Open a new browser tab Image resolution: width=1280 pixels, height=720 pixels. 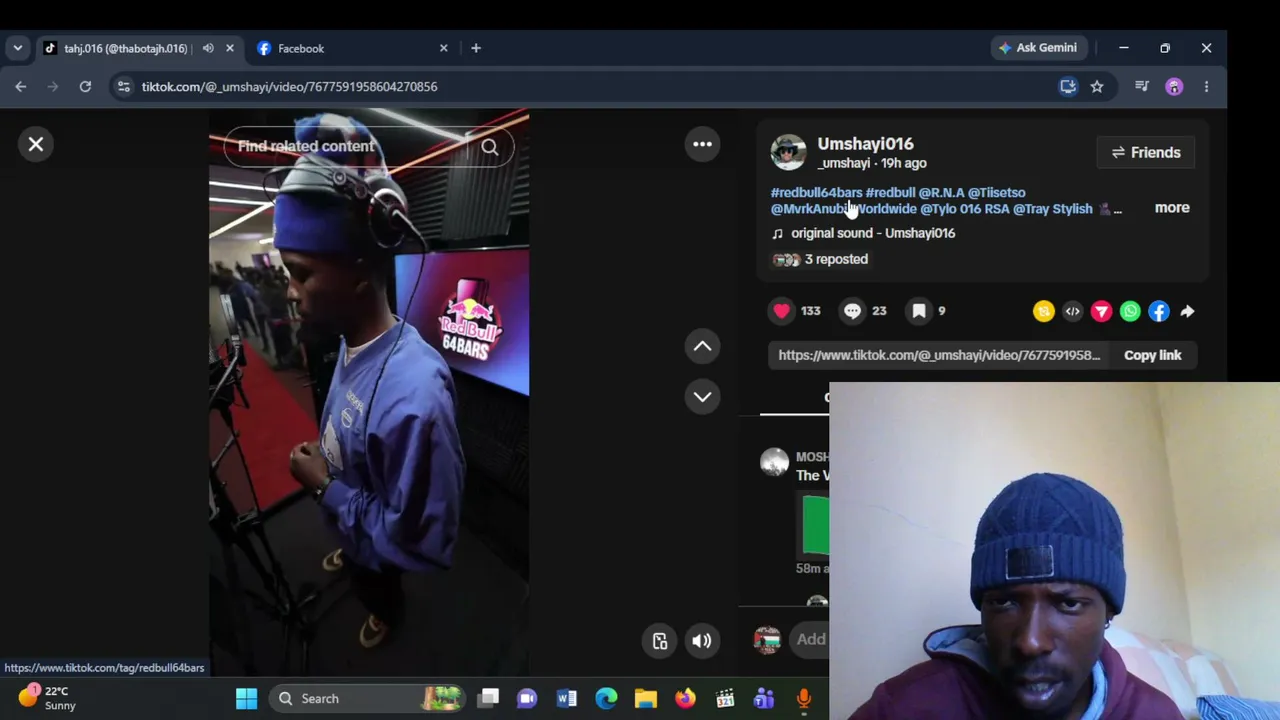(476, 48)
